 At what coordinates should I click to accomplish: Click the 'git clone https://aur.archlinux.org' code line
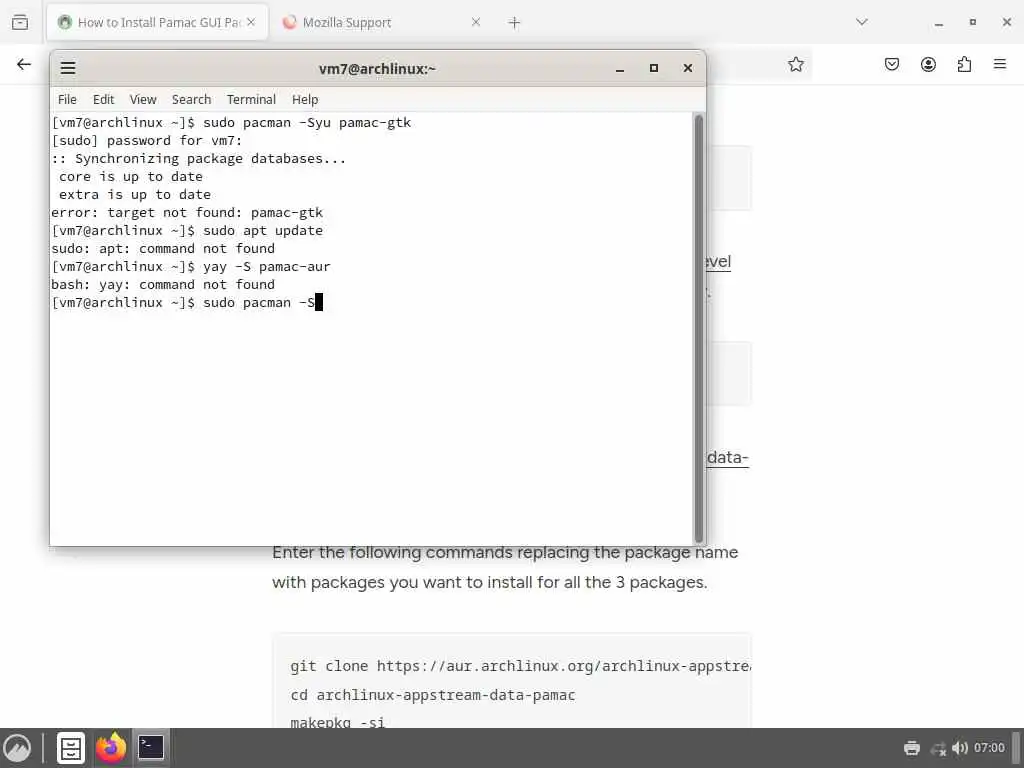tap(520, 666)
